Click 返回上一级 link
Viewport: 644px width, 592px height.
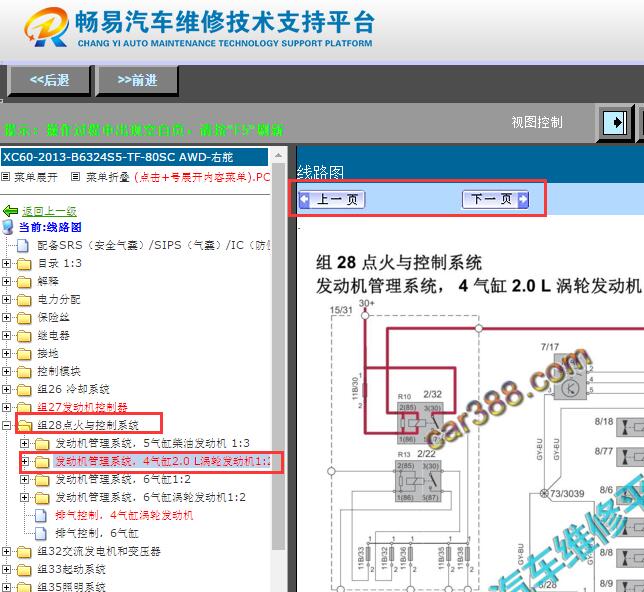(49, 211)
